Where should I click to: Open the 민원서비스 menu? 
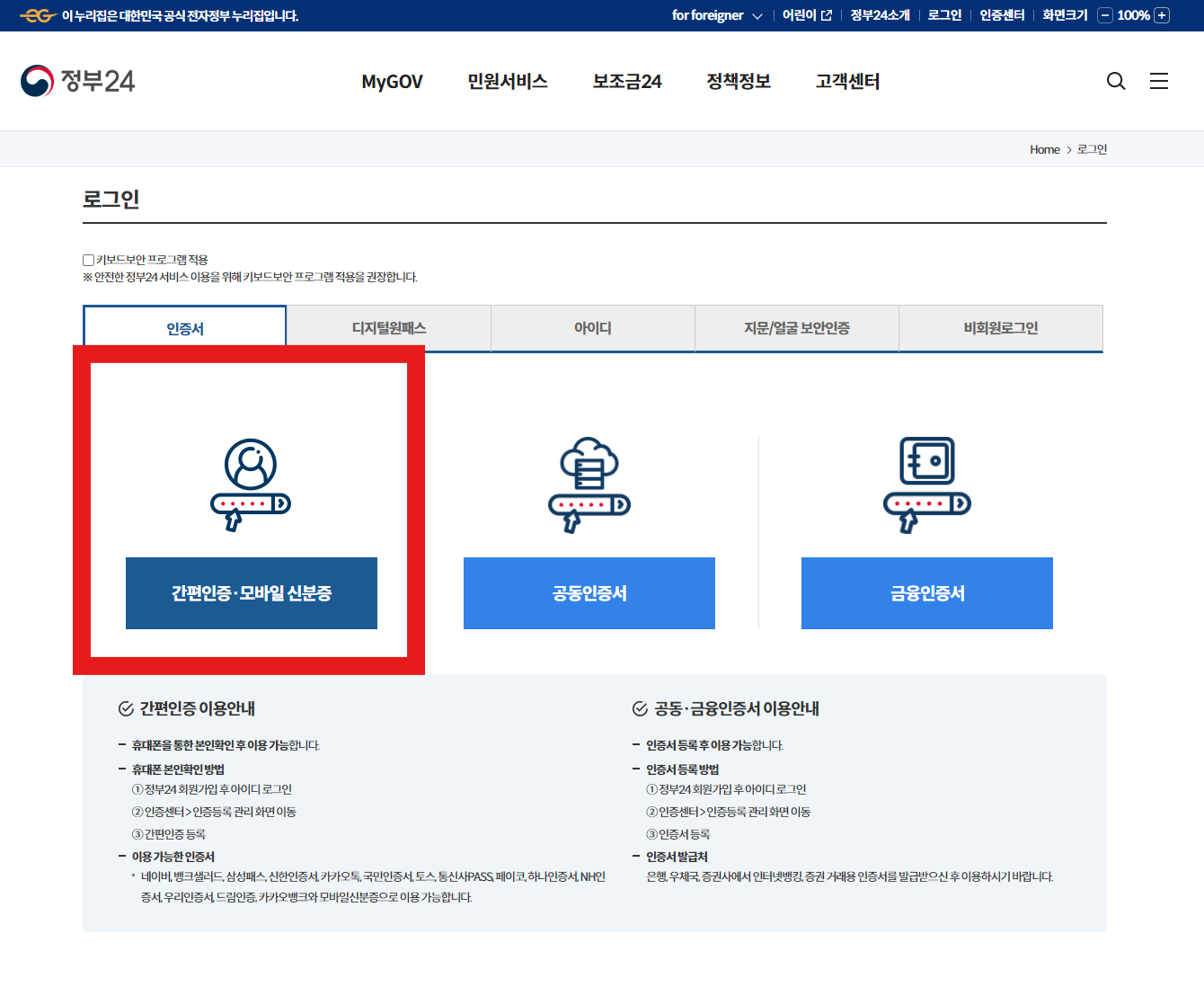508,81
